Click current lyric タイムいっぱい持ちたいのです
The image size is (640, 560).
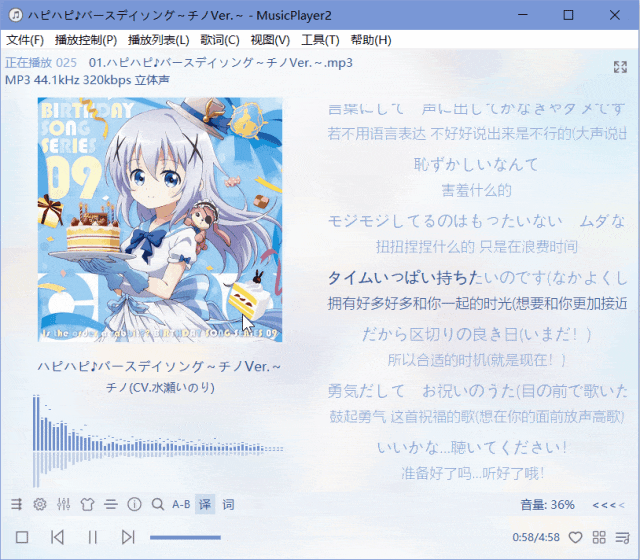pos(478,278)
